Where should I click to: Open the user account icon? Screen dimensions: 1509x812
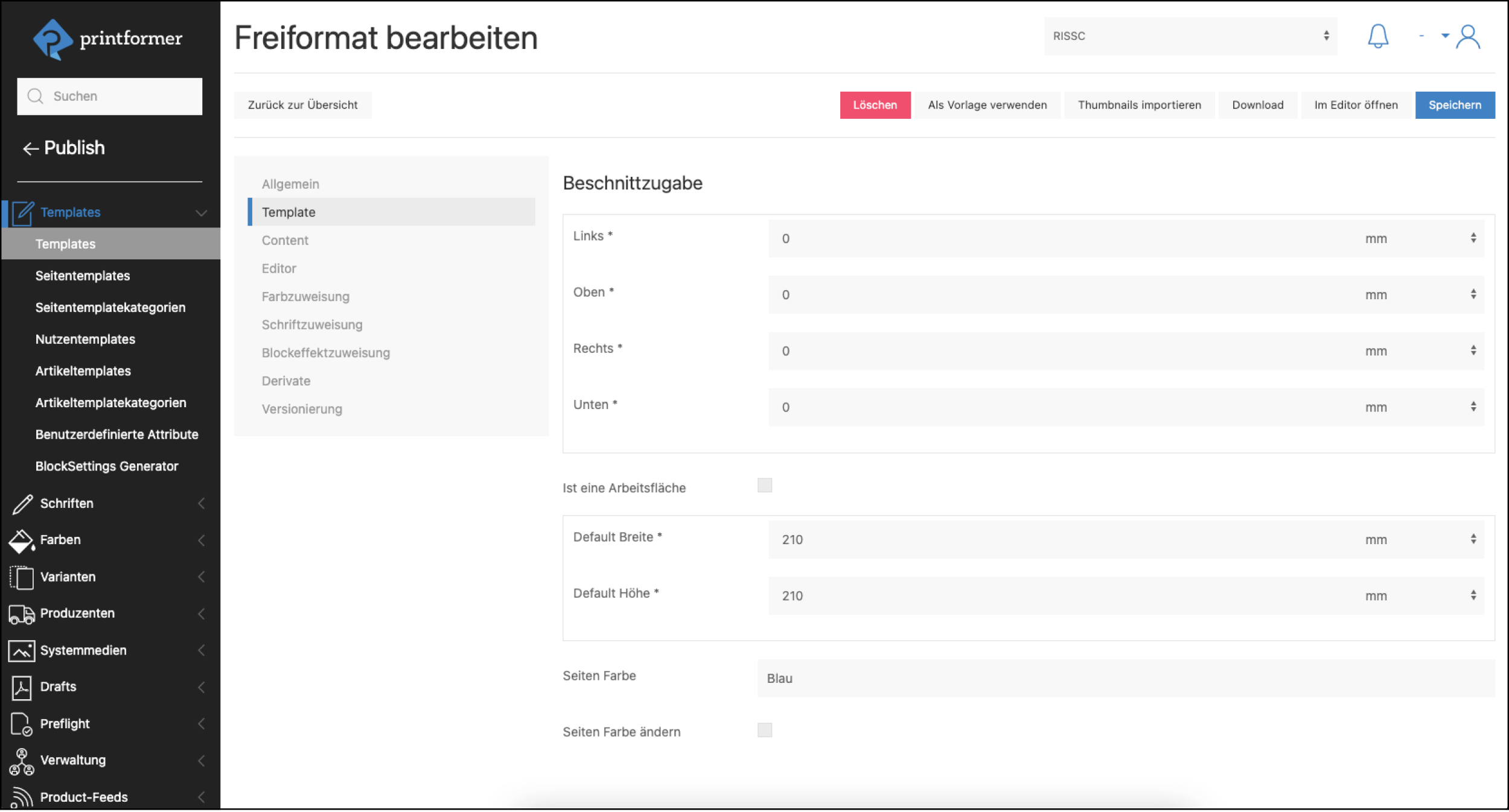(1469, 37)
